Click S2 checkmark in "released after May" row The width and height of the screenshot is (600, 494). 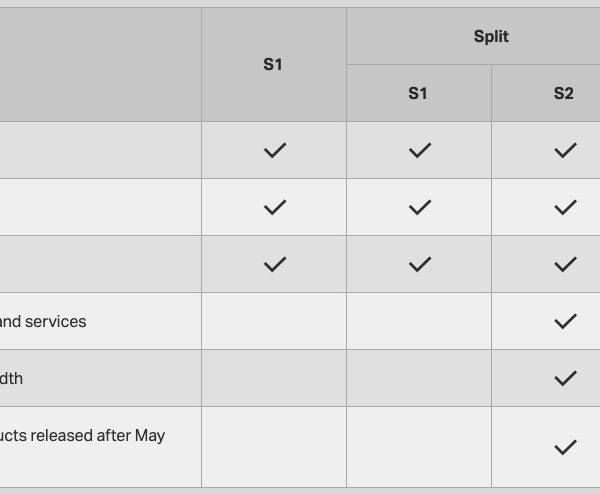click(x=565, y=447)
